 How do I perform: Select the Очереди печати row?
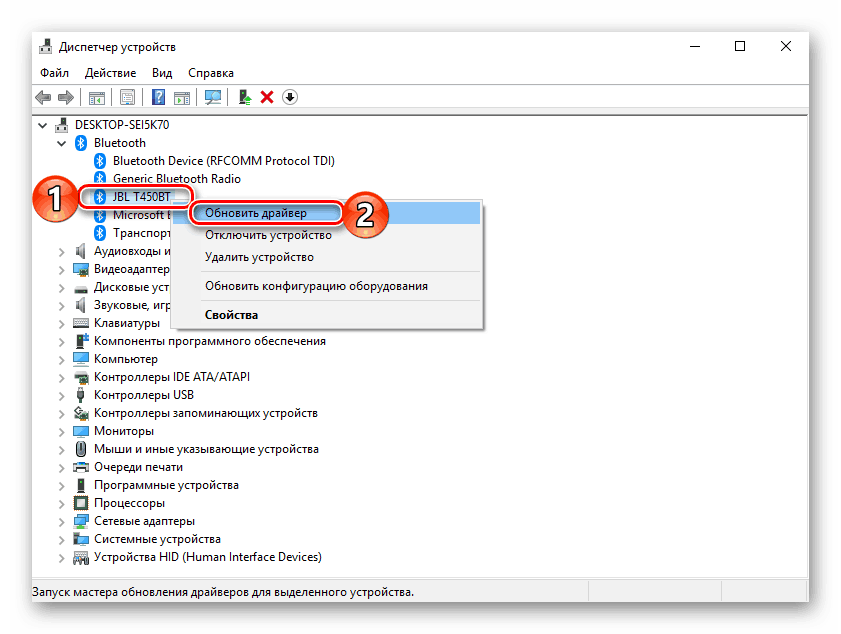(x=138, y=467)
